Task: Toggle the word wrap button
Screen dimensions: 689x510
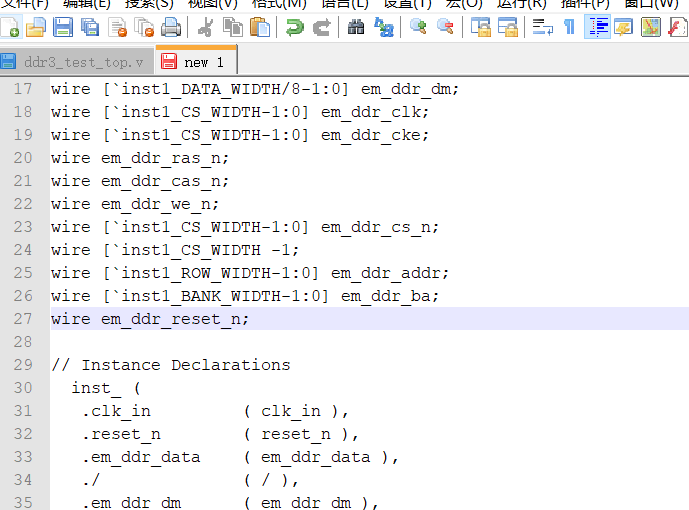Action: [x=541, y=27]
